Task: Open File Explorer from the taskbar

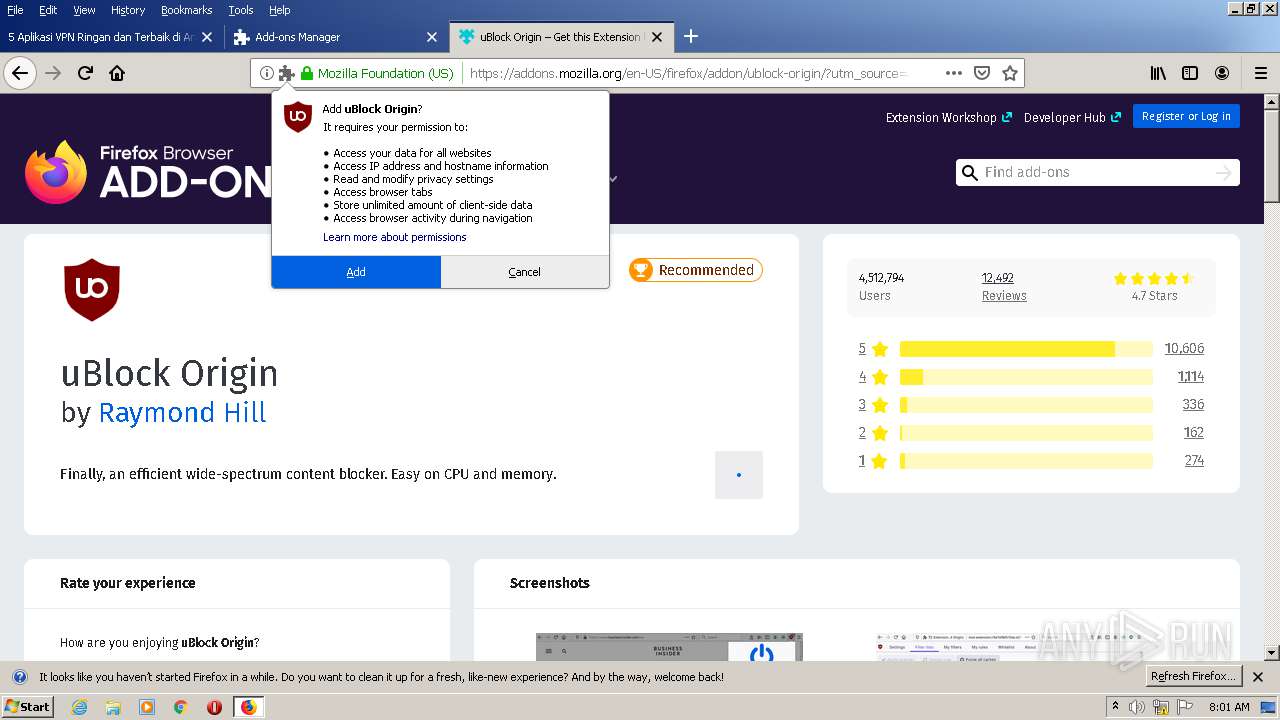Action: [x=113, y=707]
